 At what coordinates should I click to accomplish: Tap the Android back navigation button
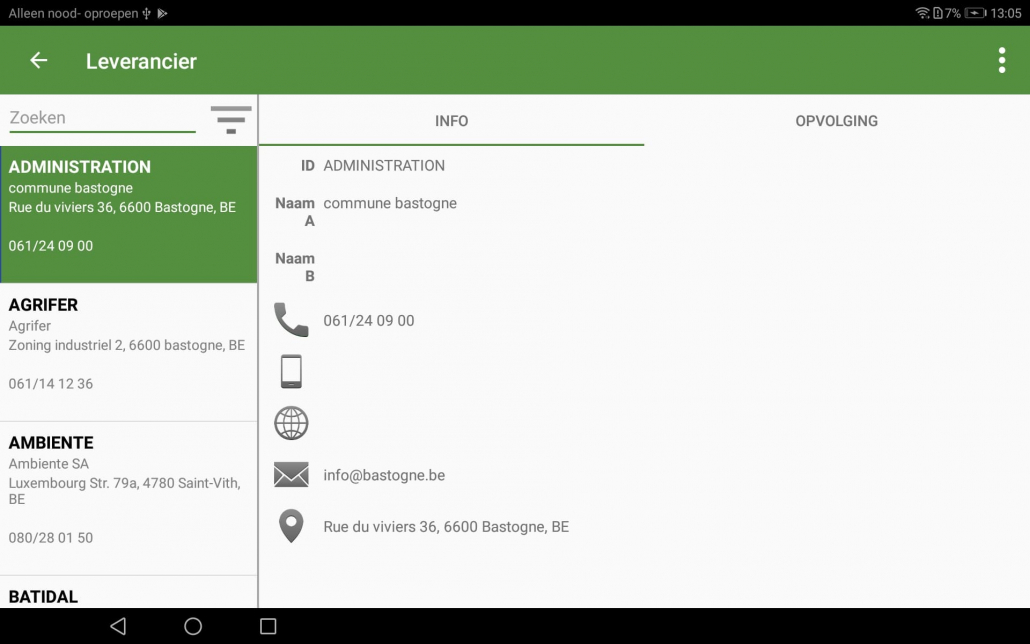(x=118, y=626)
